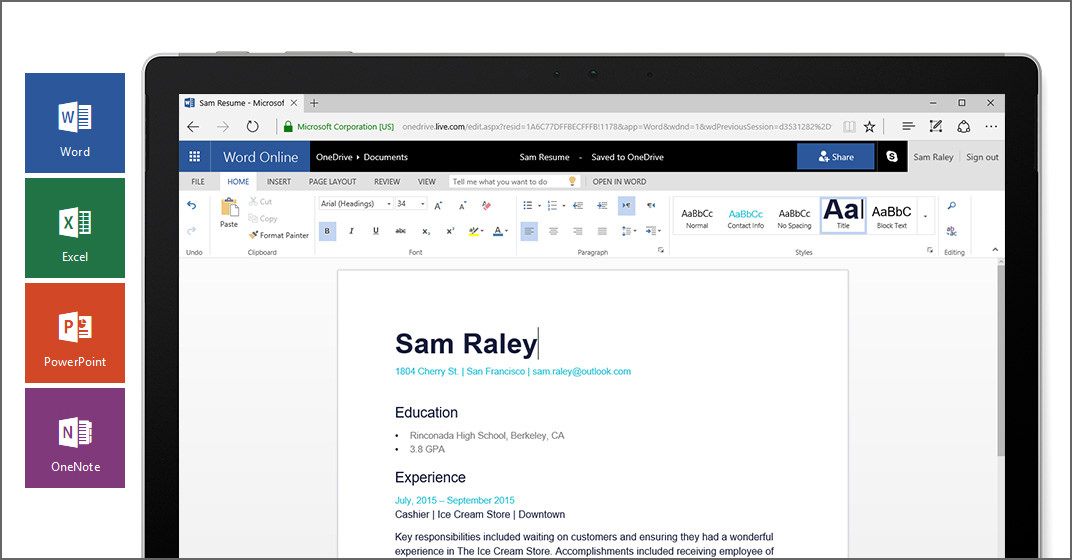Expand the numbering list dropdown arrow
Image resolution: width=1072 pixels, height=560 pixels.
564,206
